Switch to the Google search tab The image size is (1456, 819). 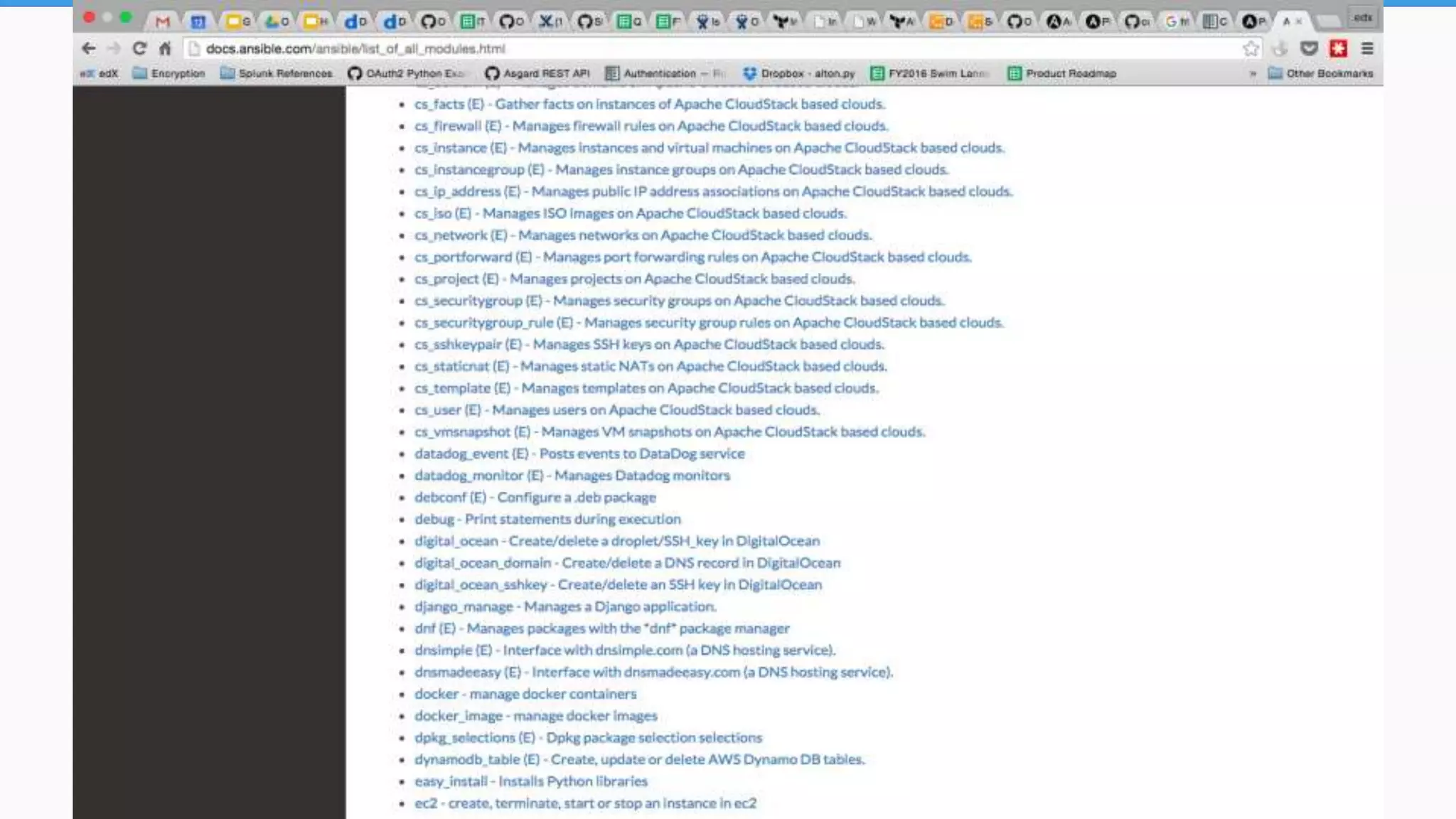click(x=1176, y=21)
